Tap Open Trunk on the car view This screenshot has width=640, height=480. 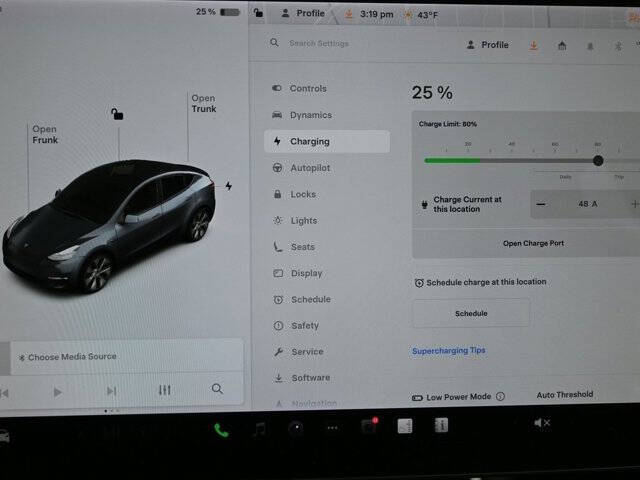204,103
